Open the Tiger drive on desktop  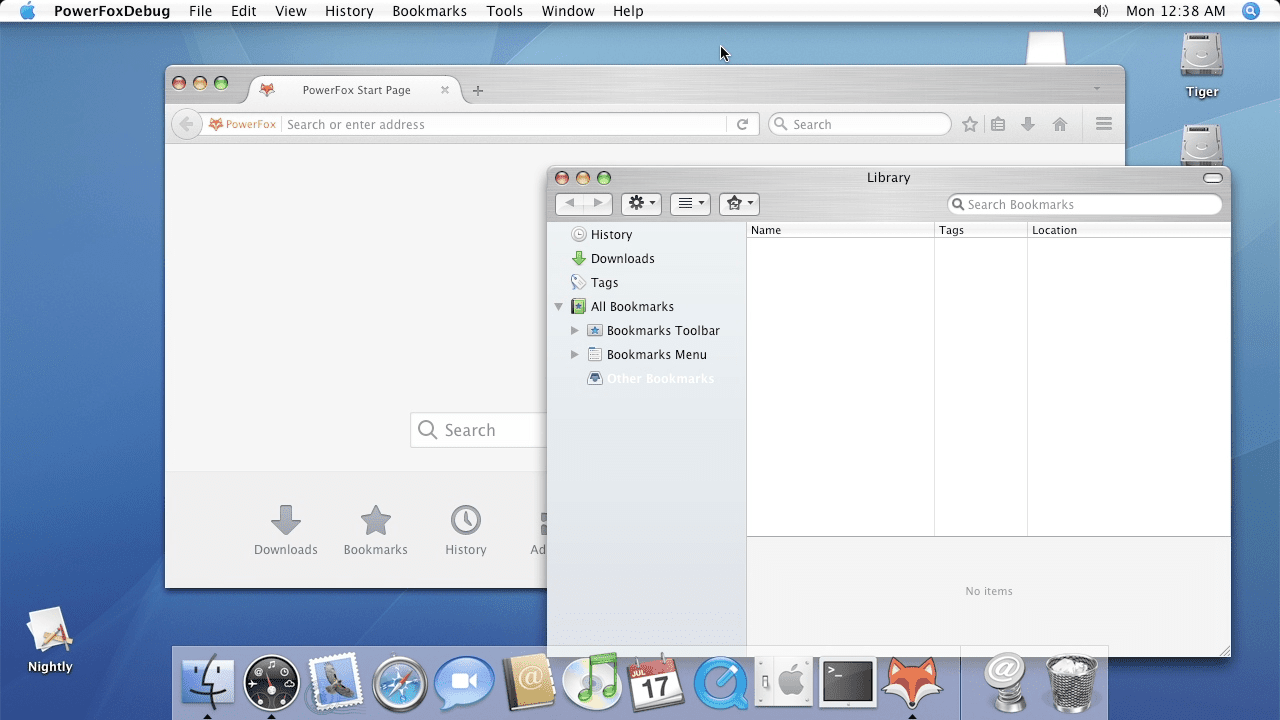click(1202, 66)
